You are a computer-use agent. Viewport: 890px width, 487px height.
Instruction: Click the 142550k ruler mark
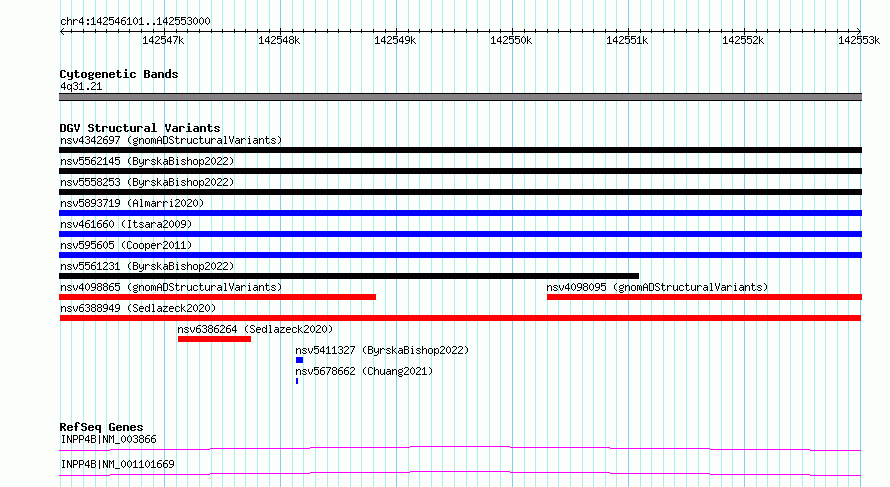click(x=511, y=40)
